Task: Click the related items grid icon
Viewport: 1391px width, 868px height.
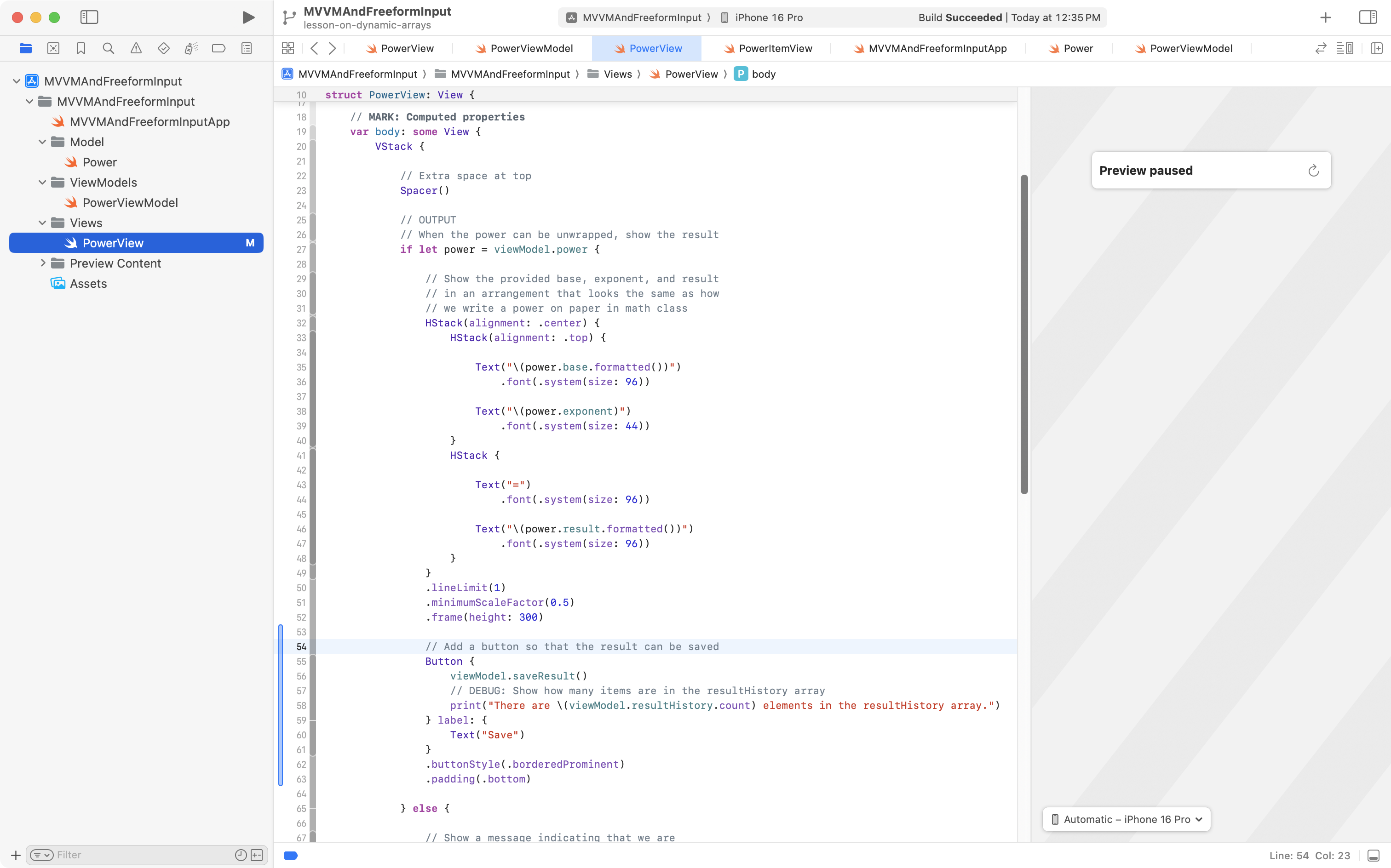Action: pos(288,48)
